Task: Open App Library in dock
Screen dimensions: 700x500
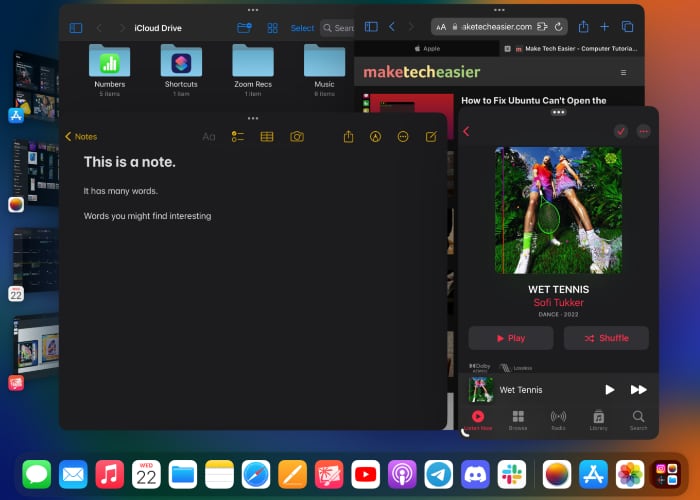Action: tap(667, 474)
